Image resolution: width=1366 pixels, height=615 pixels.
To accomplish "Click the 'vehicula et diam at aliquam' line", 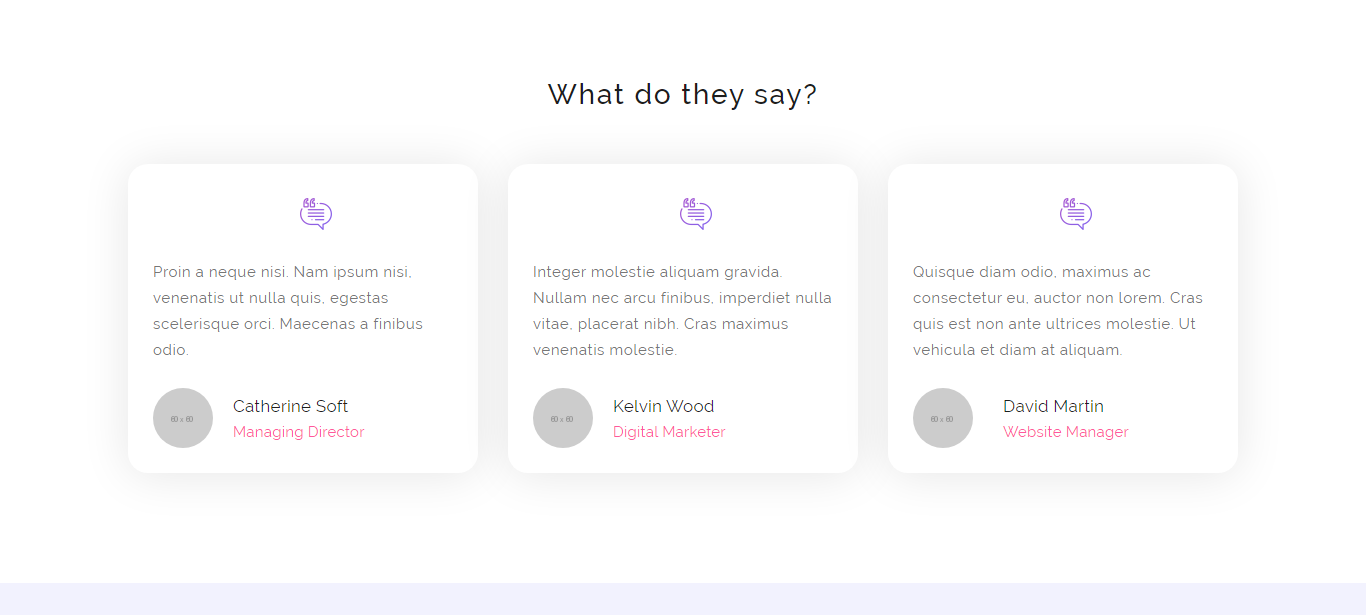I will coord(1017,350).
